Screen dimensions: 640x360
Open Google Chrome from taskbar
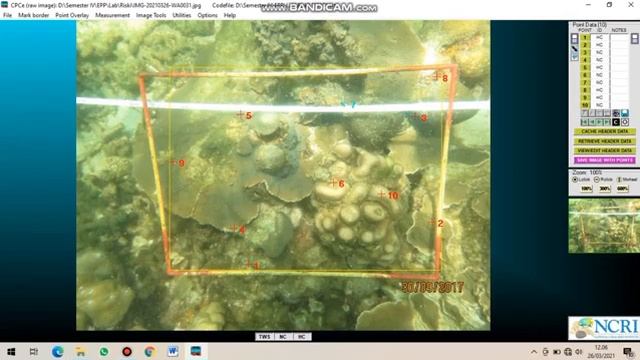tap(150, 351)
